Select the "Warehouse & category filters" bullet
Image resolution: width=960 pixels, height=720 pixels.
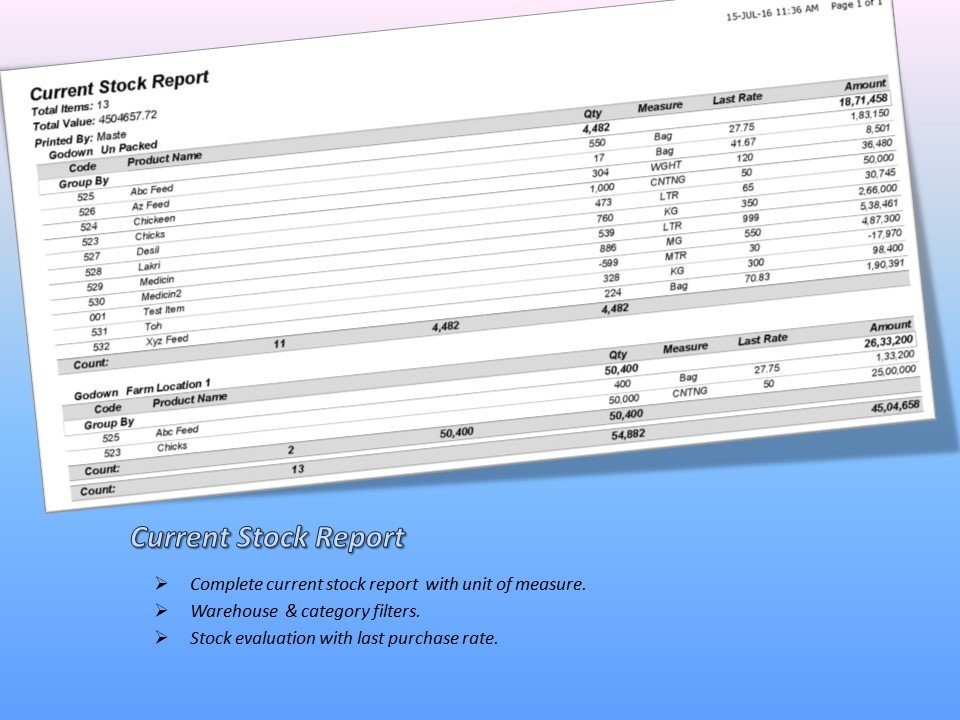point(305,611)
